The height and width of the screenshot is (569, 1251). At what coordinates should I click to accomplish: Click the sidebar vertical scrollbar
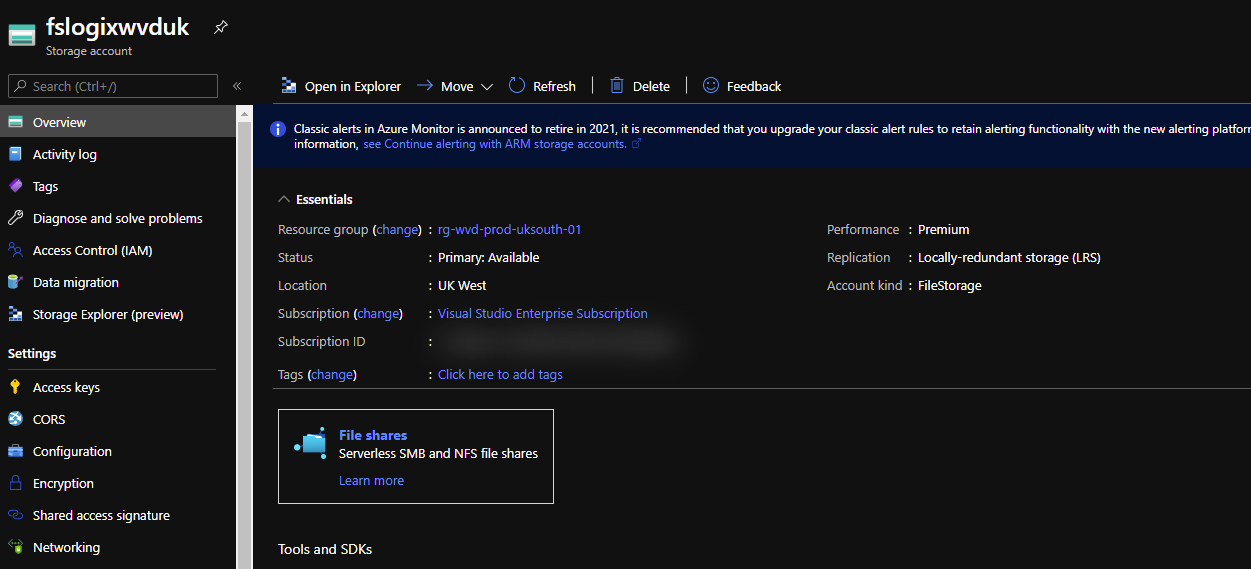click(x=244, y=345)
